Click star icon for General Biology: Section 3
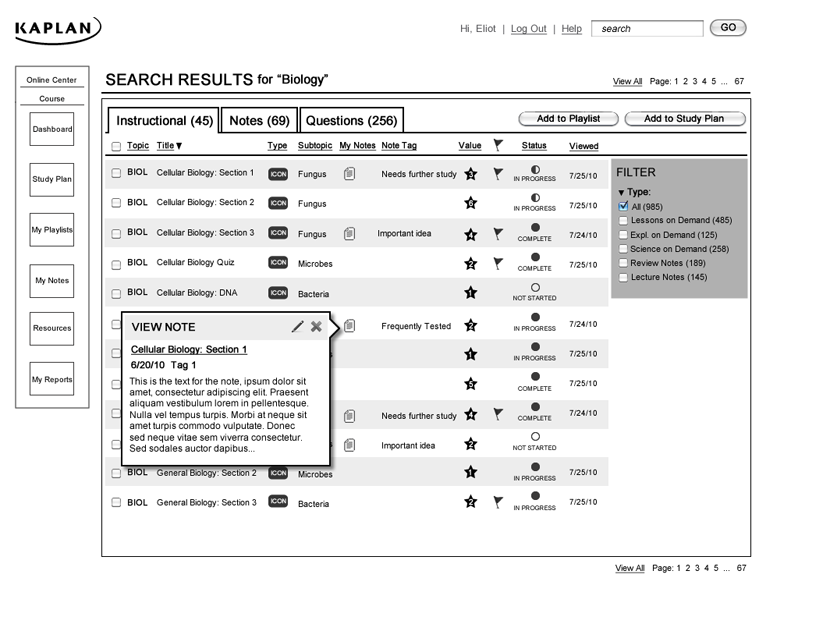The image size is (830, 624). 470,502
